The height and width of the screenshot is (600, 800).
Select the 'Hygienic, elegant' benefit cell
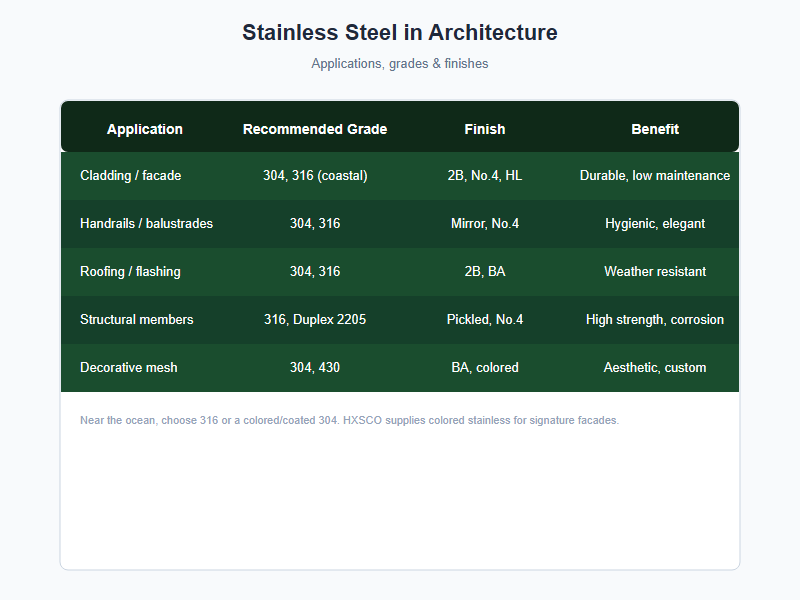coord(655,223)
